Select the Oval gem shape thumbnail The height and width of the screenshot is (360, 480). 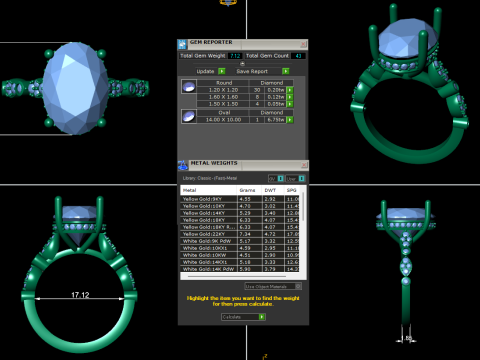click(x=189, y=116)
